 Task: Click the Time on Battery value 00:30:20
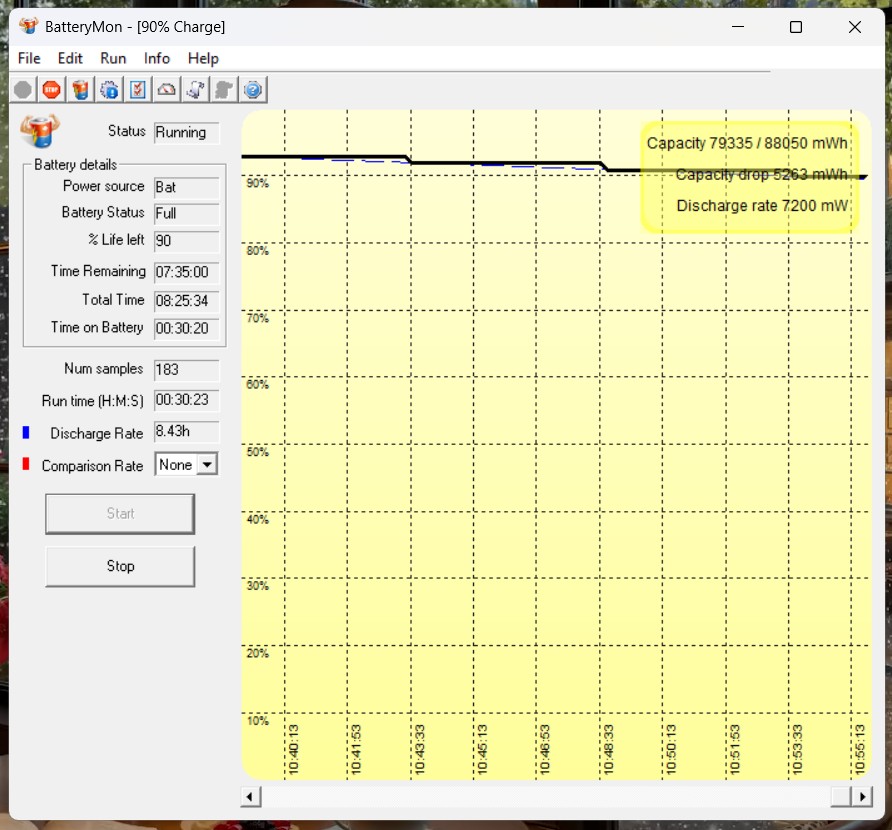point(187,328)
